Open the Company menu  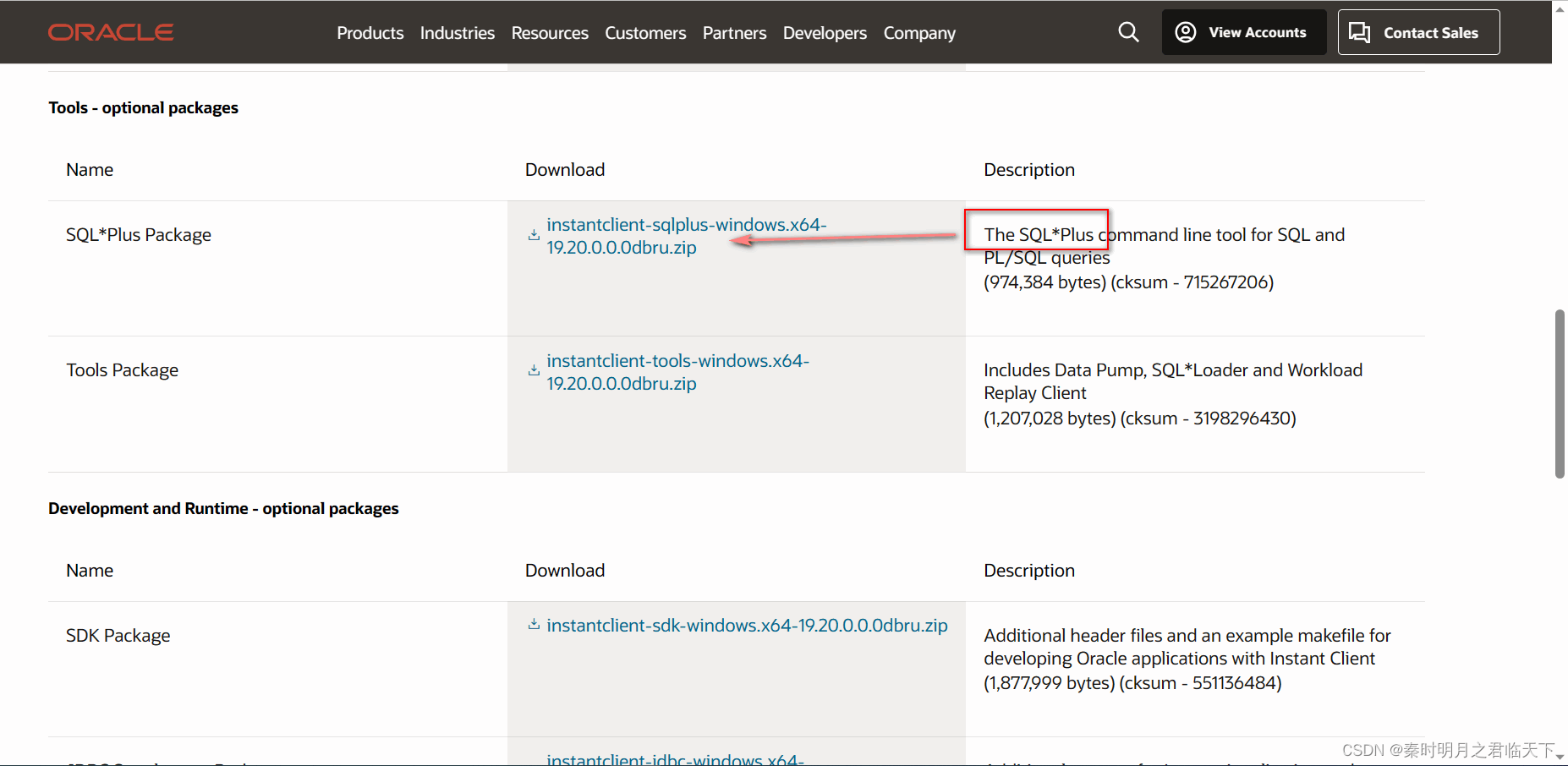[919, 33]
